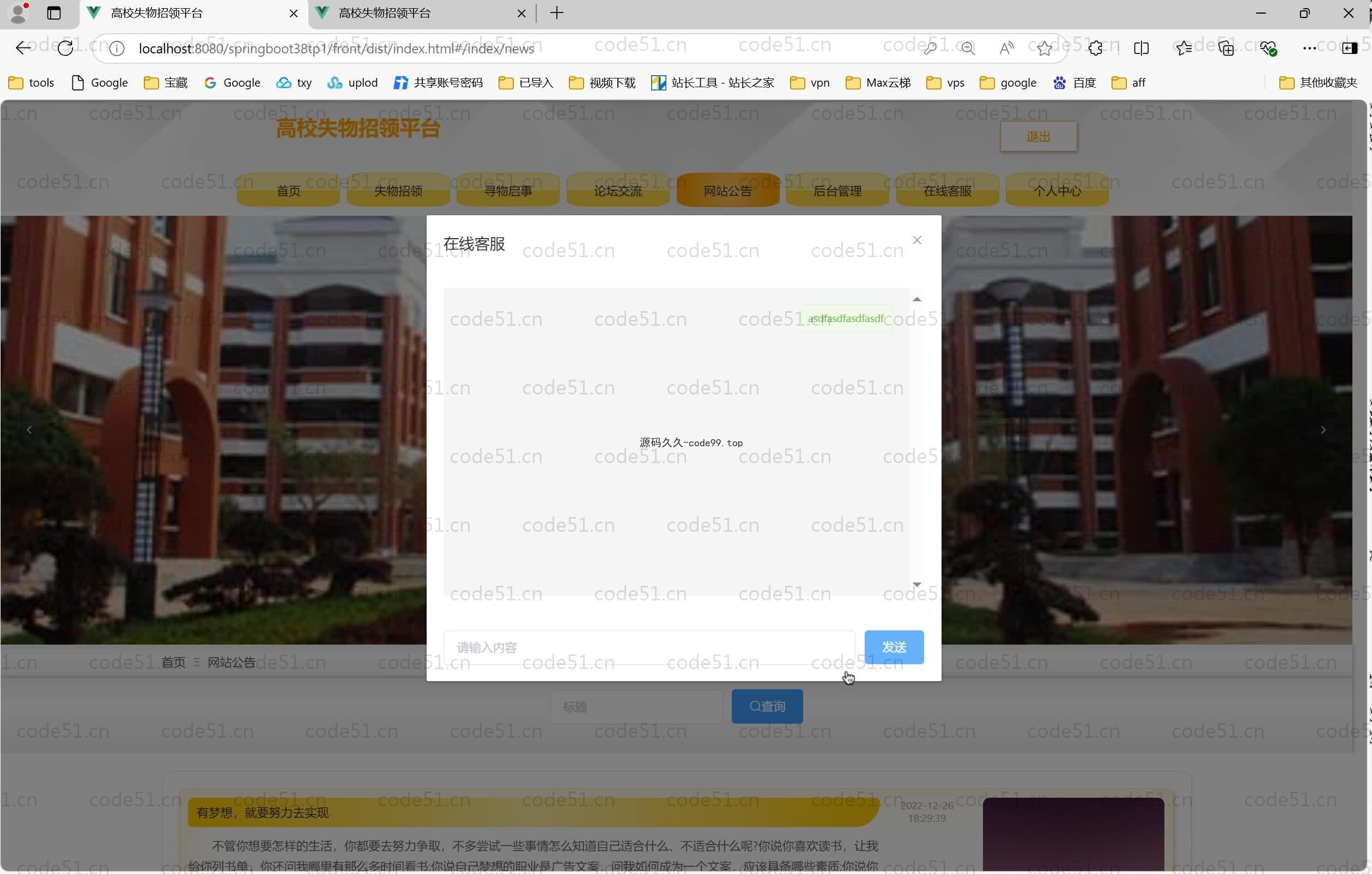Viewport: 1372px width, 874px height.
Task: Open the 站长工具 - 站长之家 bookmark
Action: point(713,83)
